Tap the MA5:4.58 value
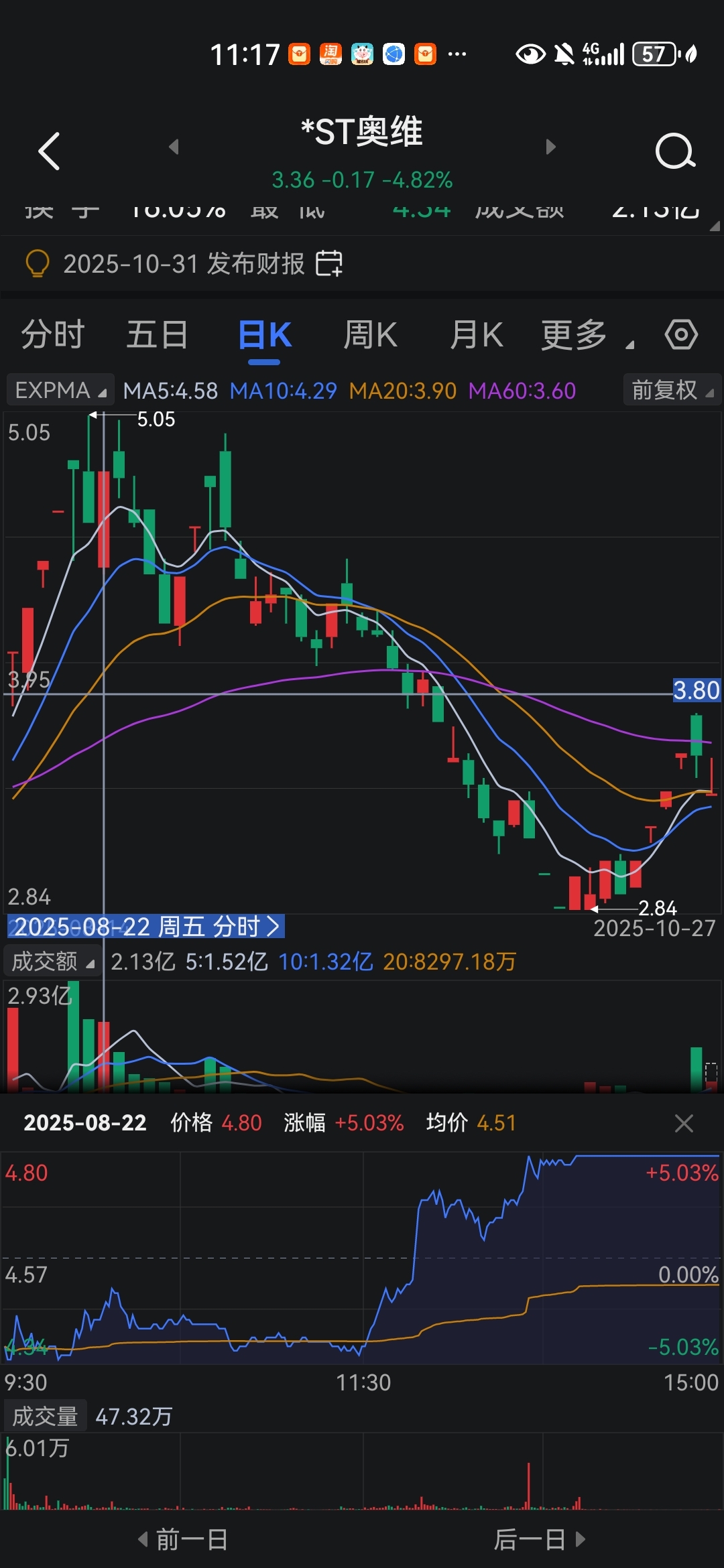This screenshot has width=724, height=1568. (170, 391)
